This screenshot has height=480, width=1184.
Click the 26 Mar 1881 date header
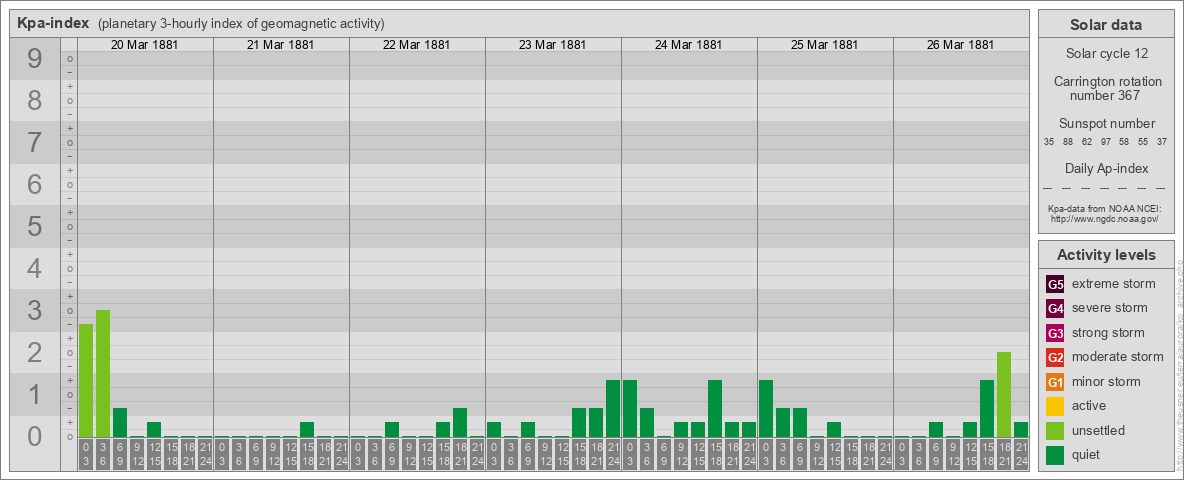(960, 45)
